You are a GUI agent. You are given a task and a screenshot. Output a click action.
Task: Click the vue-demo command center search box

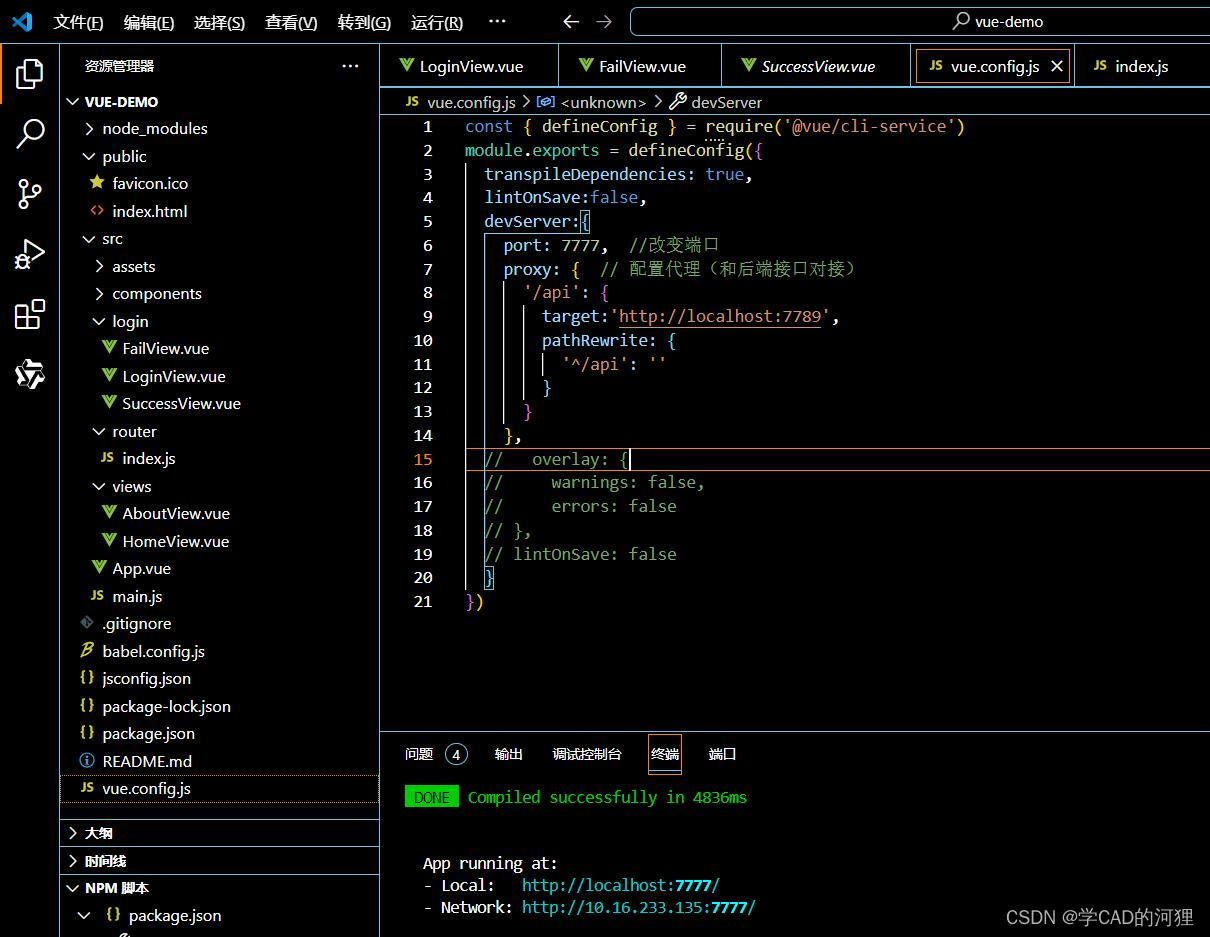pyautogui.click(x=918, y=21)
